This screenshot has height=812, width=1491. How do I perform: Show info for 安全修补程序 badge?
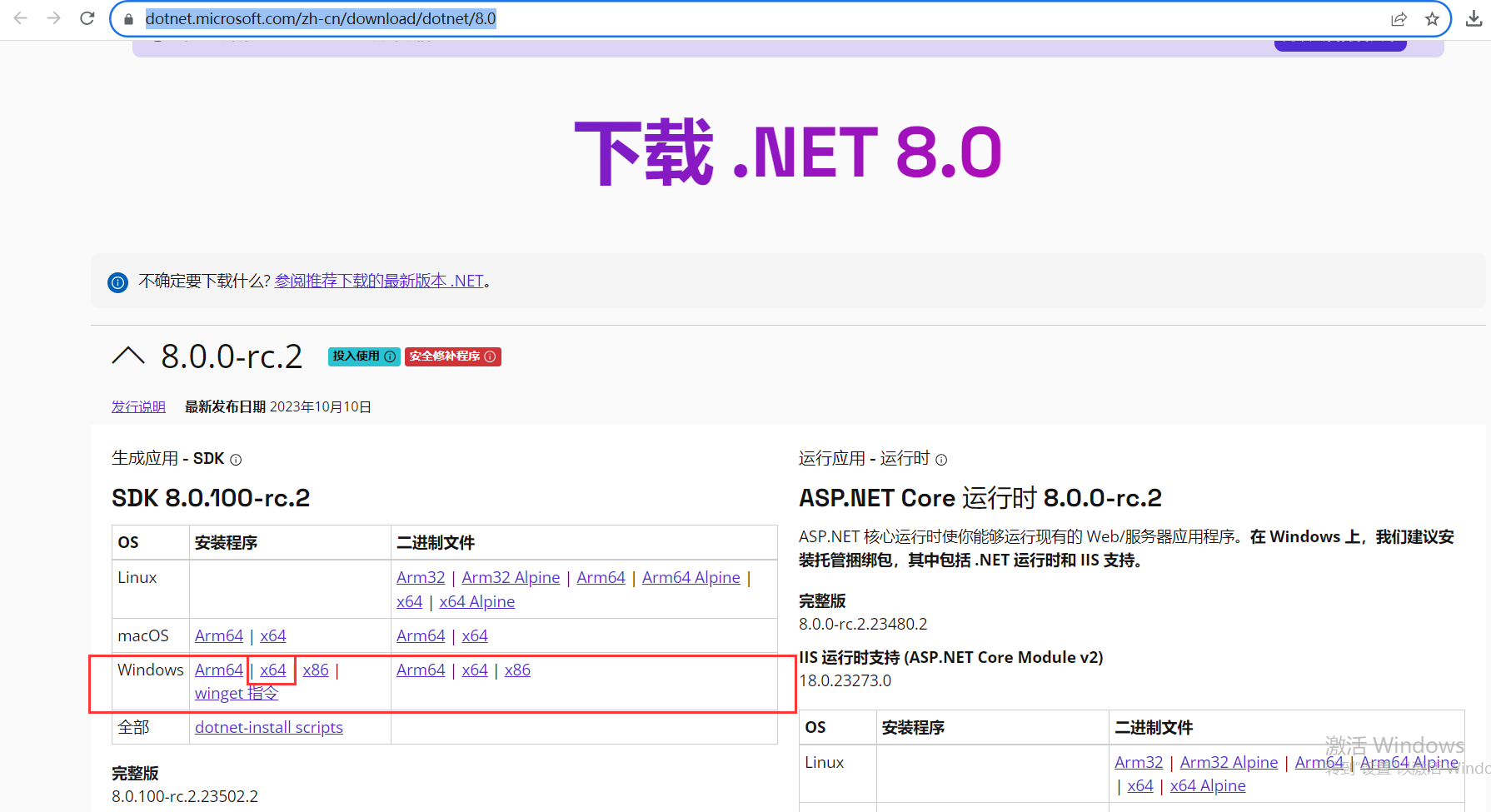[x=490, y=356]
